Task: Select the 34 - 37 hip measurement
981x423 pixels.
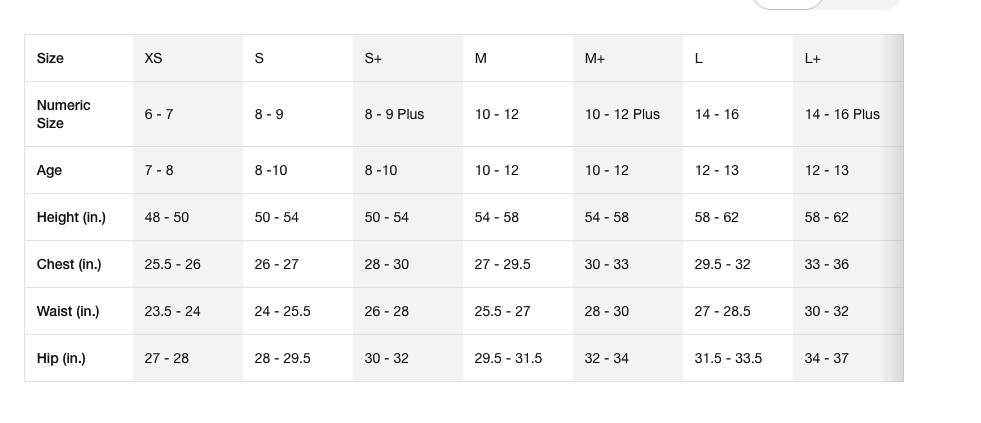Action: pos(827,358)
